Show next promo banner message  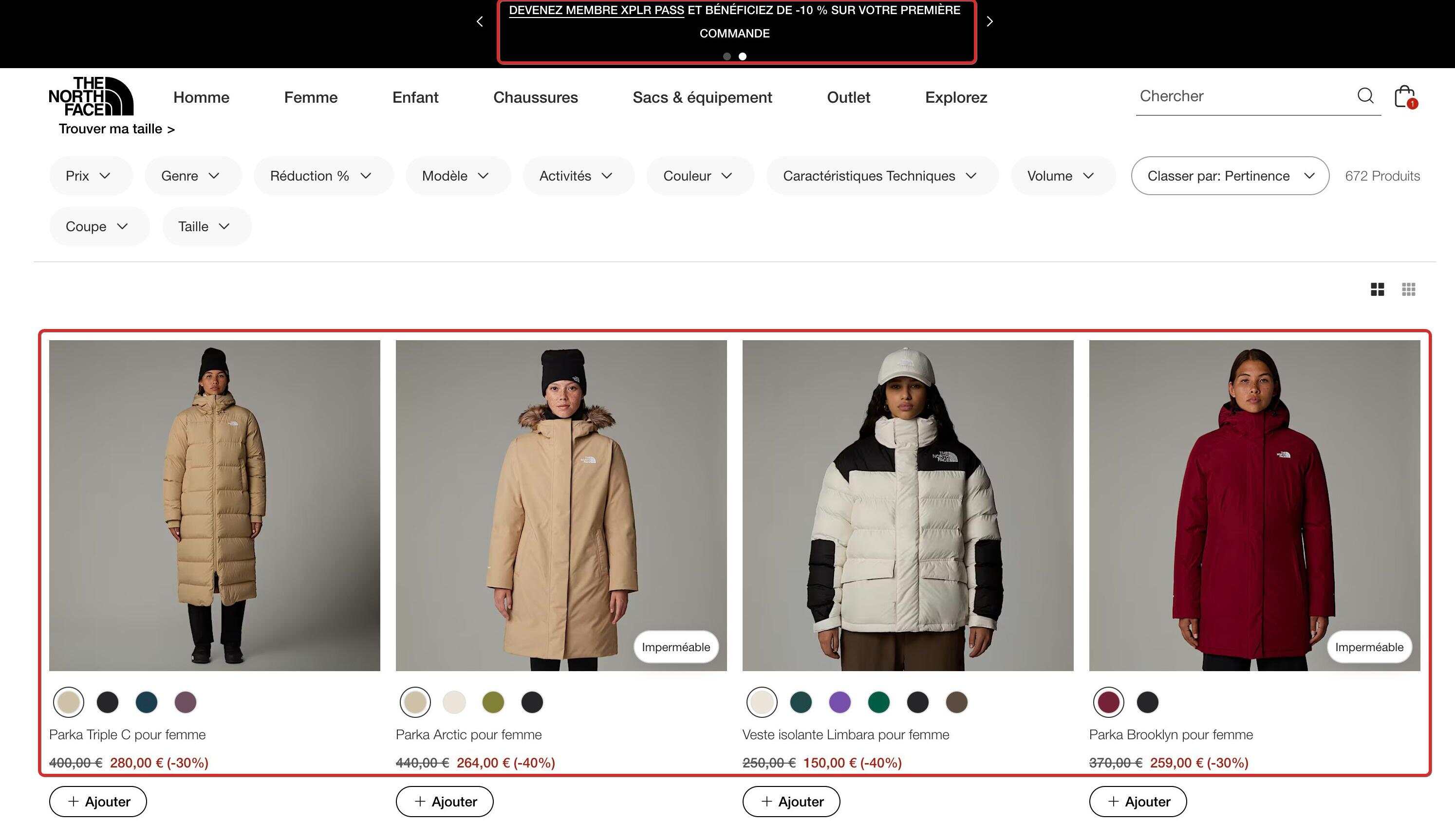click(x=990, y=21)
